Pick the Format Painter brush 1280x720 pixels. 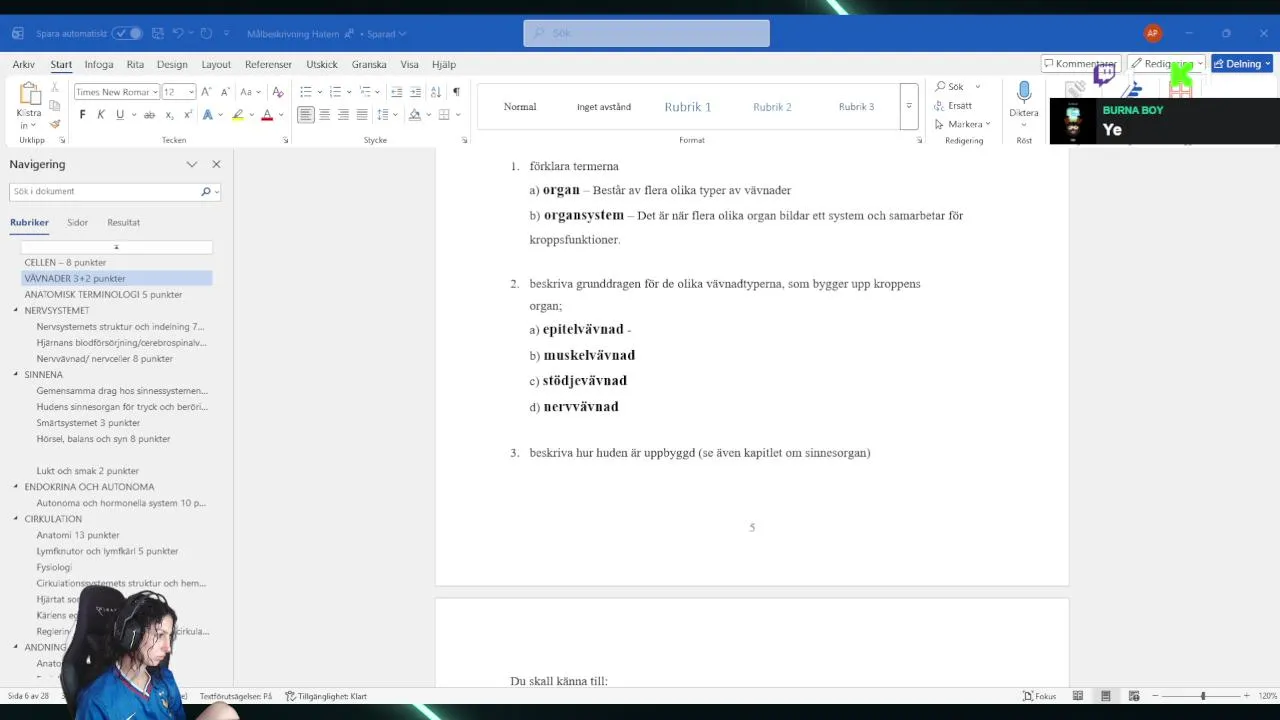[55, 125]
